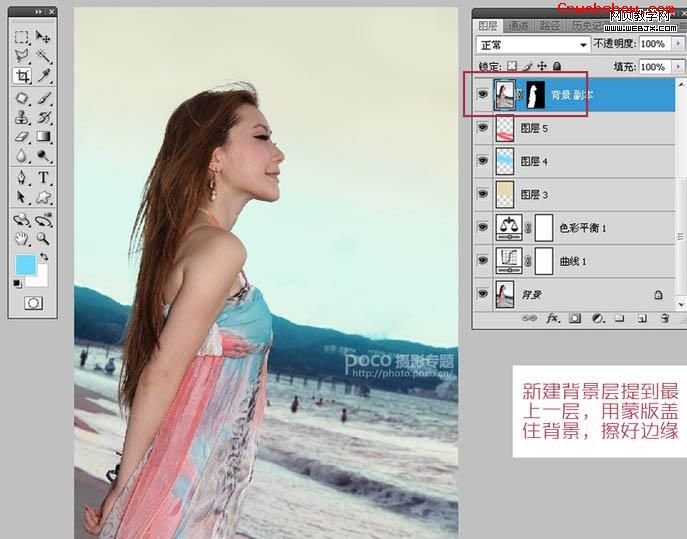Switch to the 历史记录 tab
The width and height of the screenshot is (687, 539).
(x=588, y=25)
